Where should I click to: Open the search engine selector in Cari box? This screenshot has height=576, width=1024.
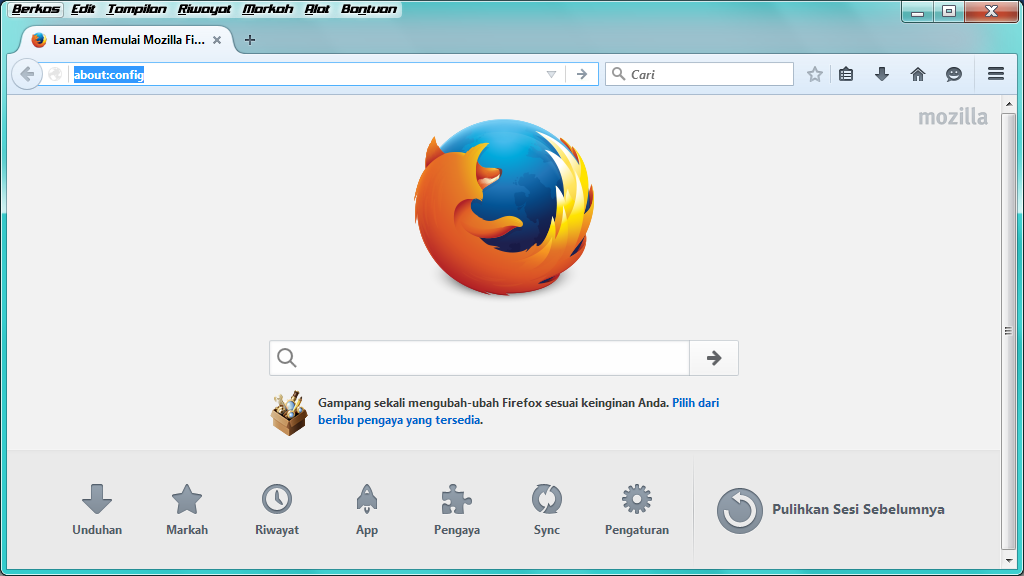click(620, 73)
